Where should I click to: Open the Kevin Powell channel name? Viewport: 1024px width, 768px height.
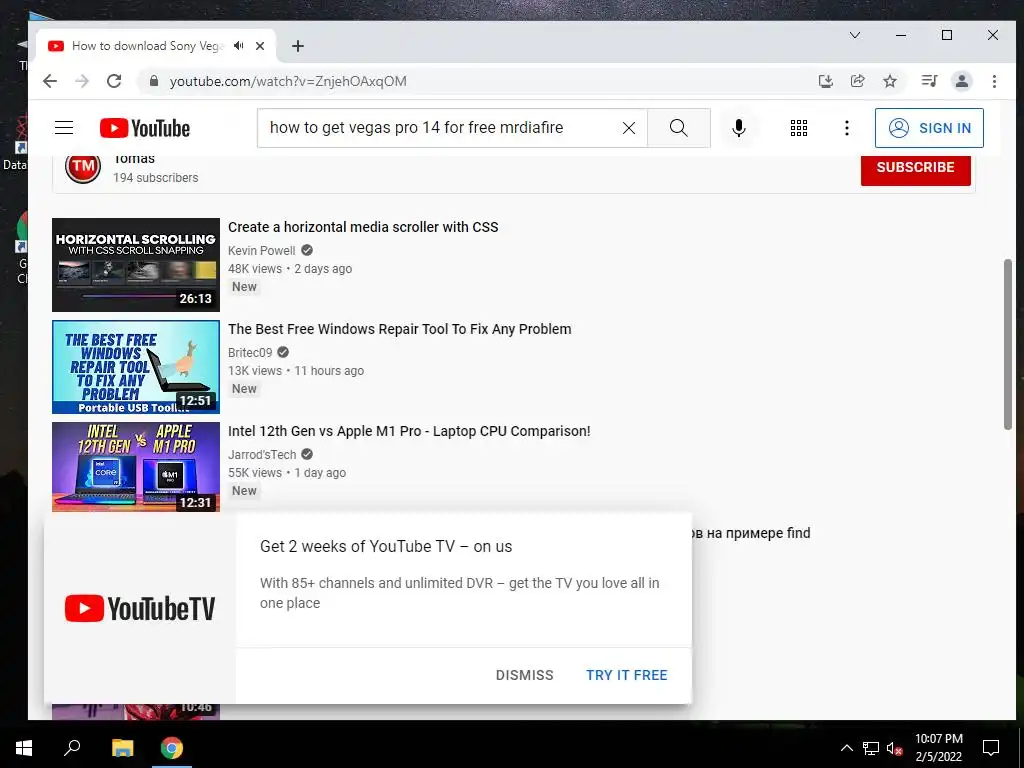[261, 251]
